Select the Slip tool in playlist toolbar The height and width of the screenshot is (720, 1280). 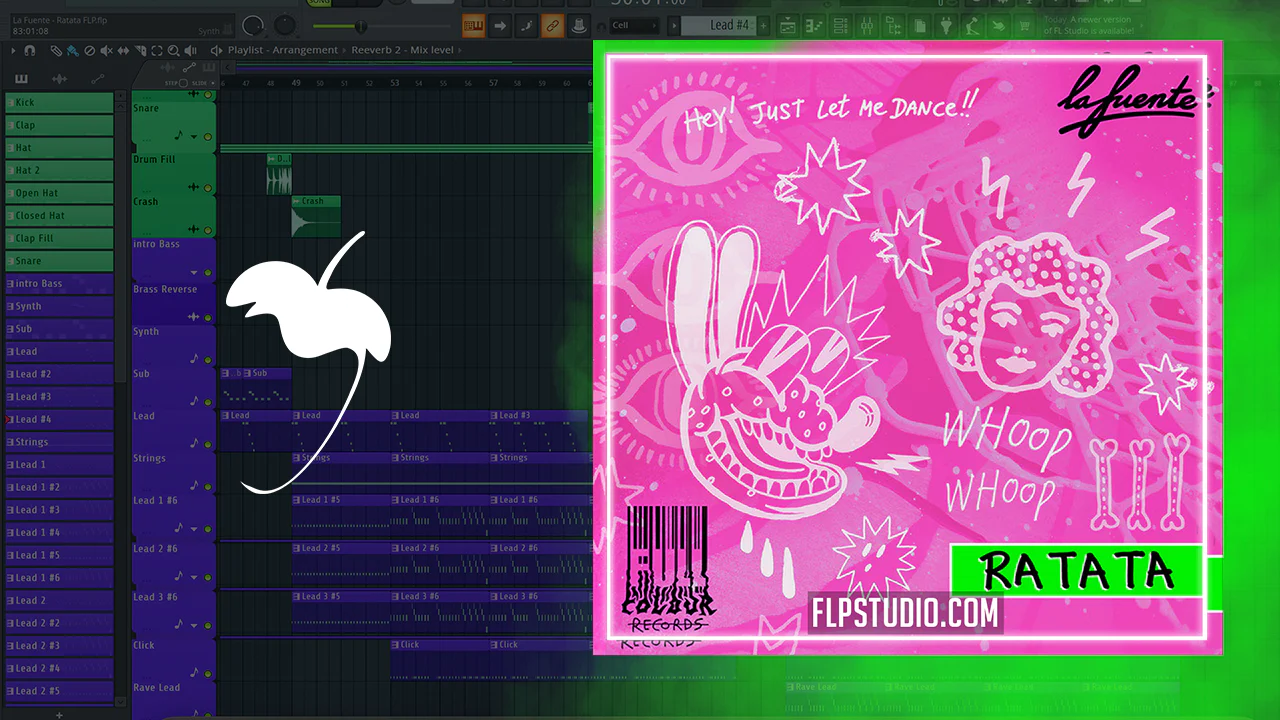click(124, 50)
